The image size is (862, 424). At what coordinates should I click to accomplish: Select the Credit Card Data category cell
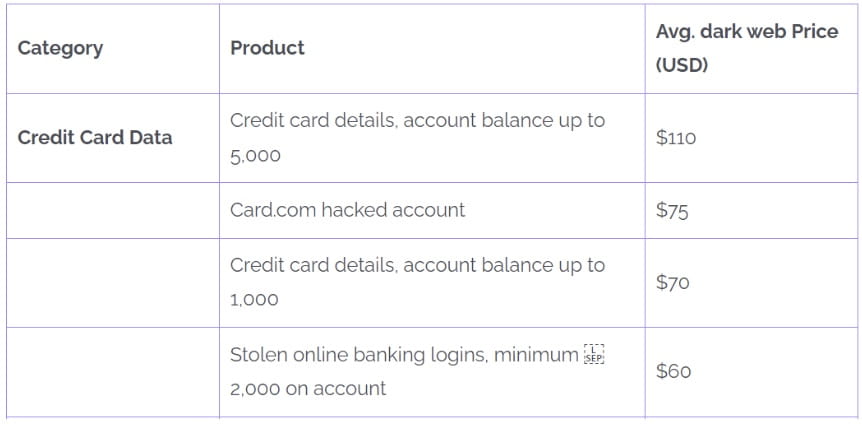pos(95,138)
